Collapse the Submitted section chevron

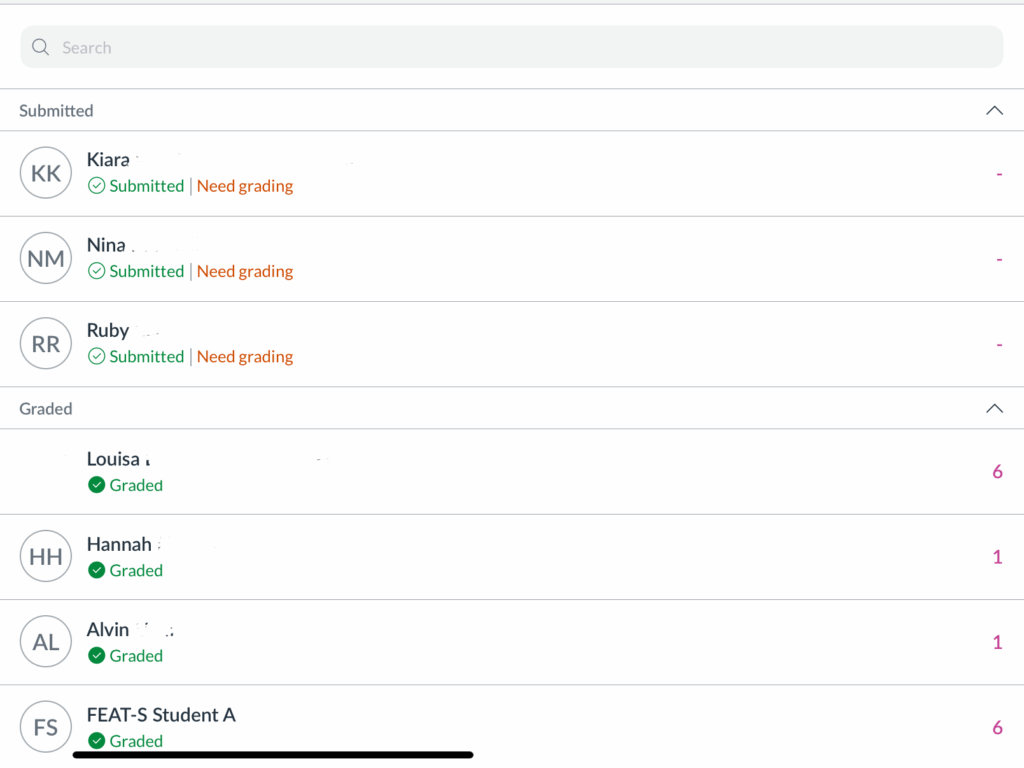point(994,110)
